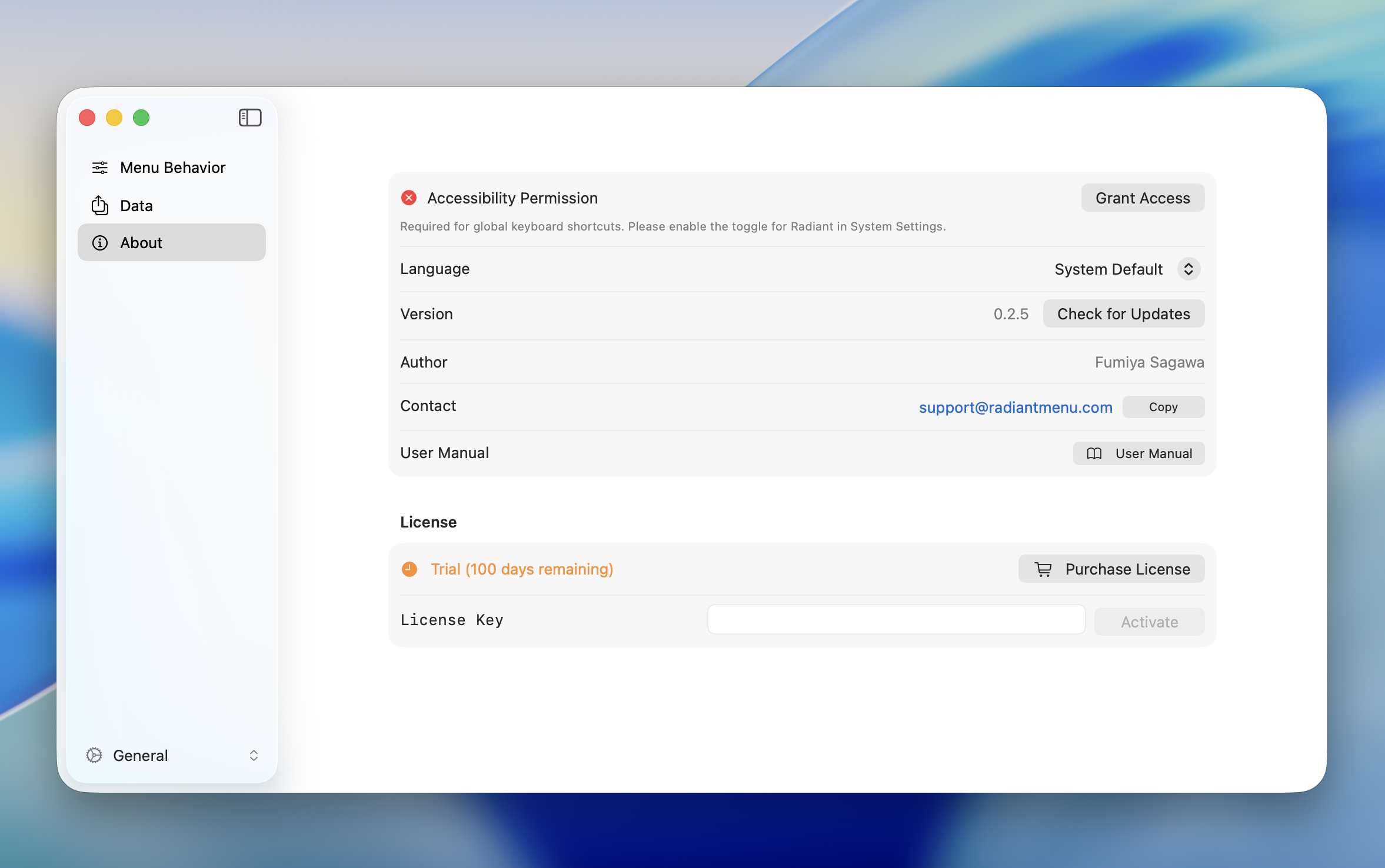Expand the General selector at sidebar bottom
Screen dimensions: 1385x868
point(253,755)
